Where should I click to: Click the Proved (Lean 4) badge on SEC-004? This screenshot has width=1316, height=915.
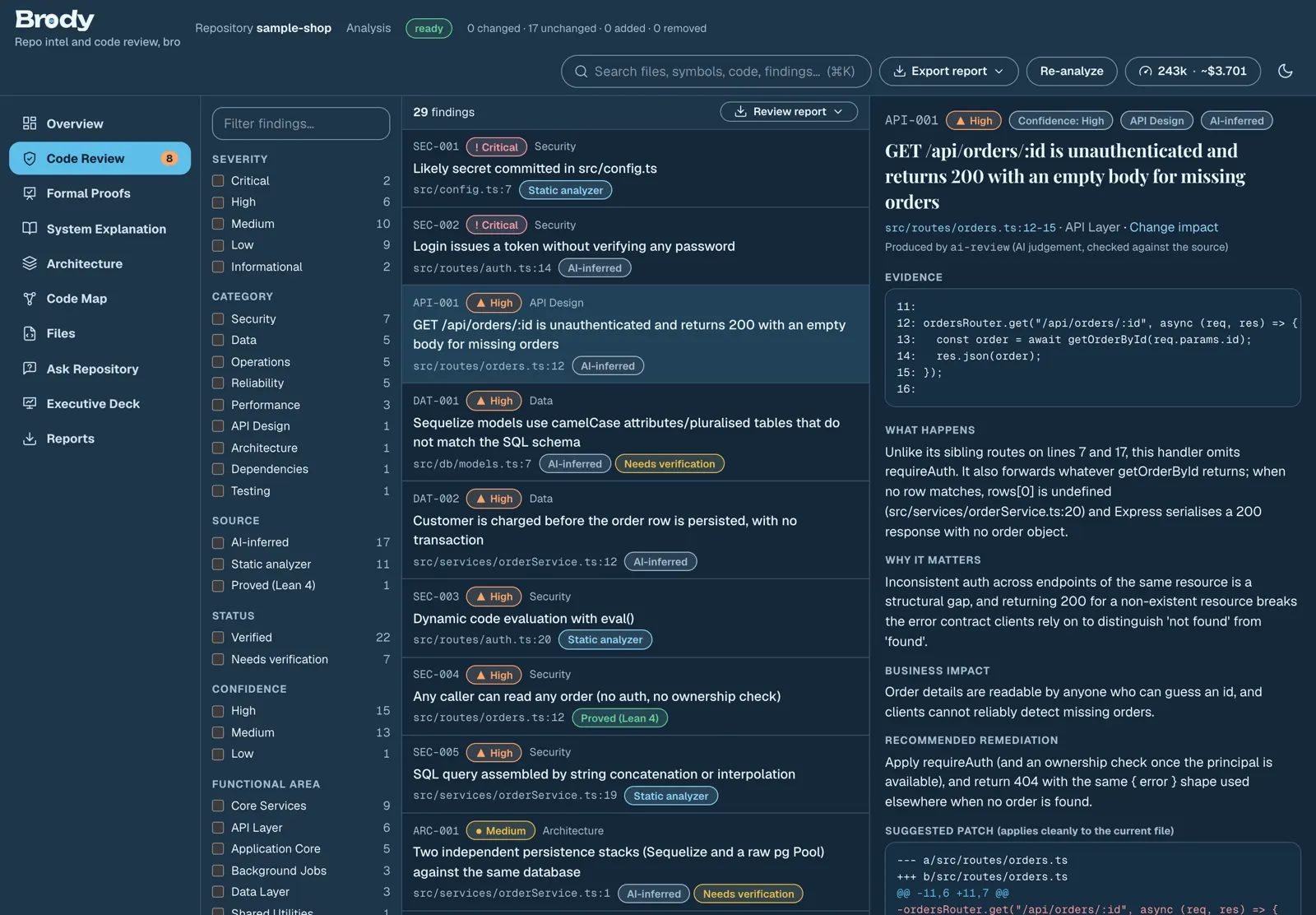pos(620,718)
